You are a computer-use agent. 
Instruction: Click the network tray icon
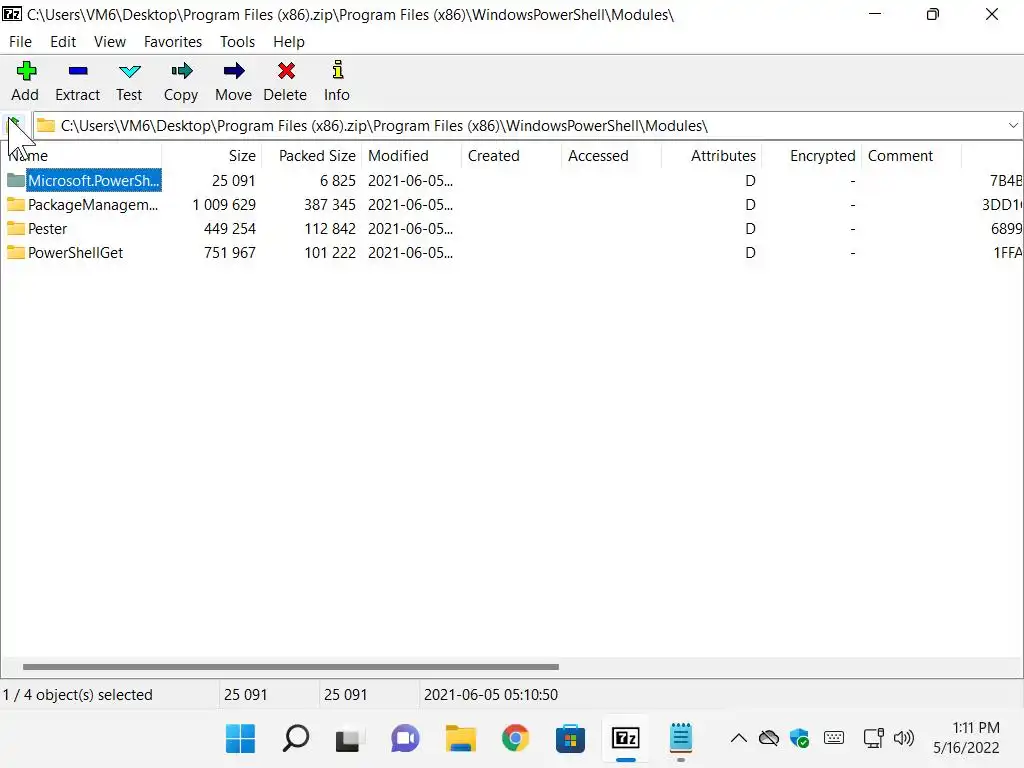[x=873, y=739]
